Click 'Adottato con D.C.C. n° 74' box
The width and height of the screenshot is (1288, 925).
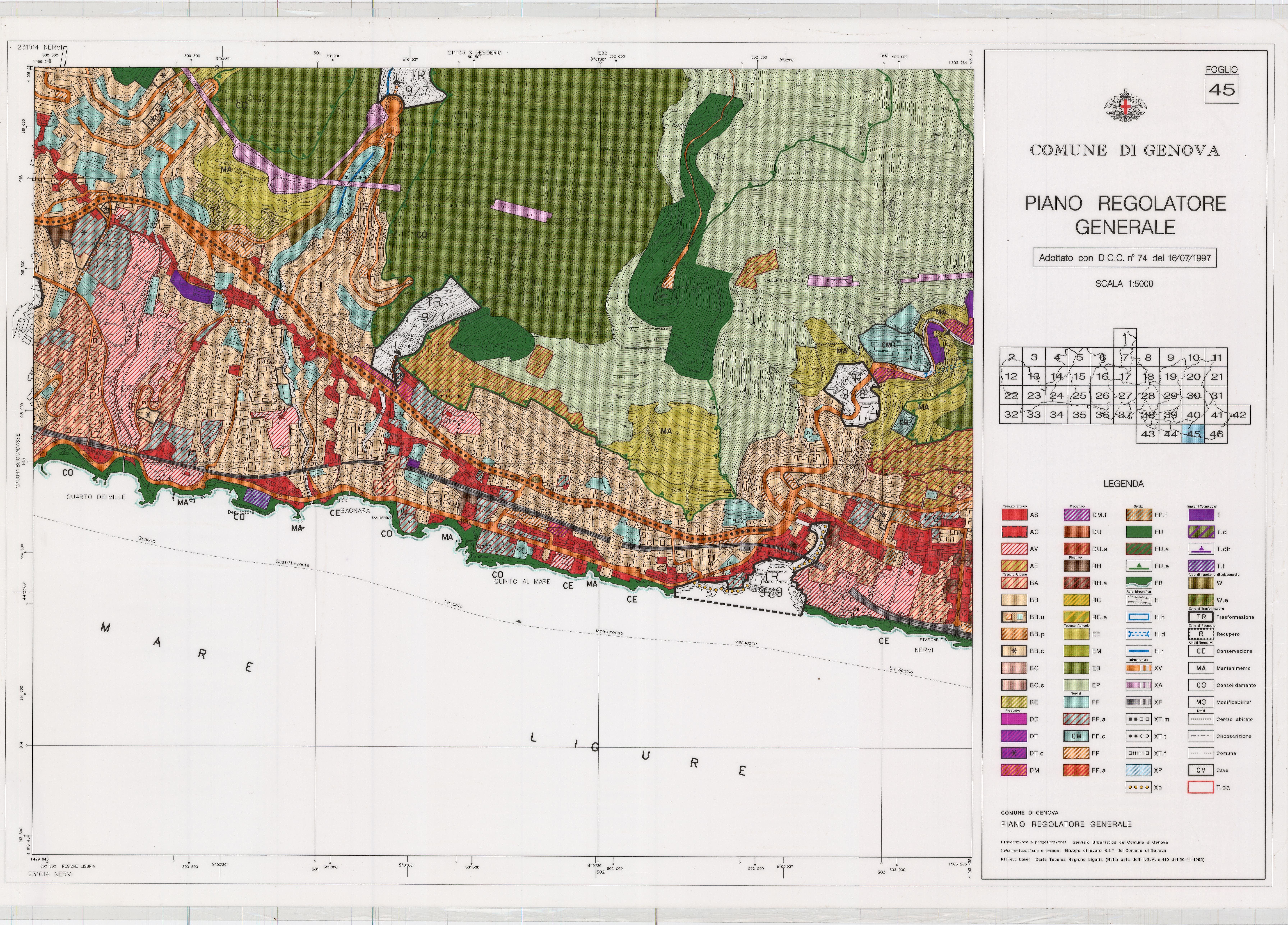(x=1124, y=258)
